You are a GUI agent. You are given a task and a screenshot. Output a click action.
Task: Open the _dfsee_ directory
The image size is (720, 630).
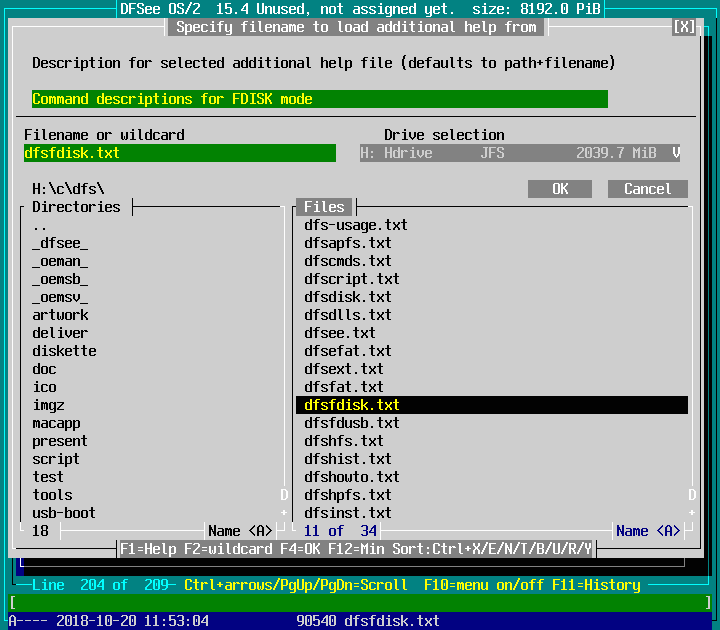click(x=60, y=243)
